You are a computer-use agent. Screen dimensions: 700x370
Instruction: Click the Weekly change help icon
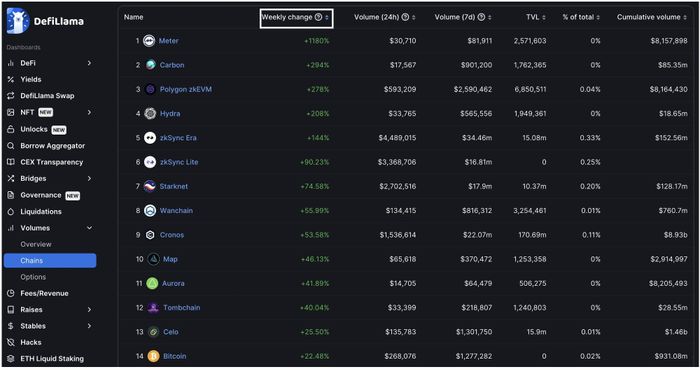pyautogui.click(x=318, y=17)
